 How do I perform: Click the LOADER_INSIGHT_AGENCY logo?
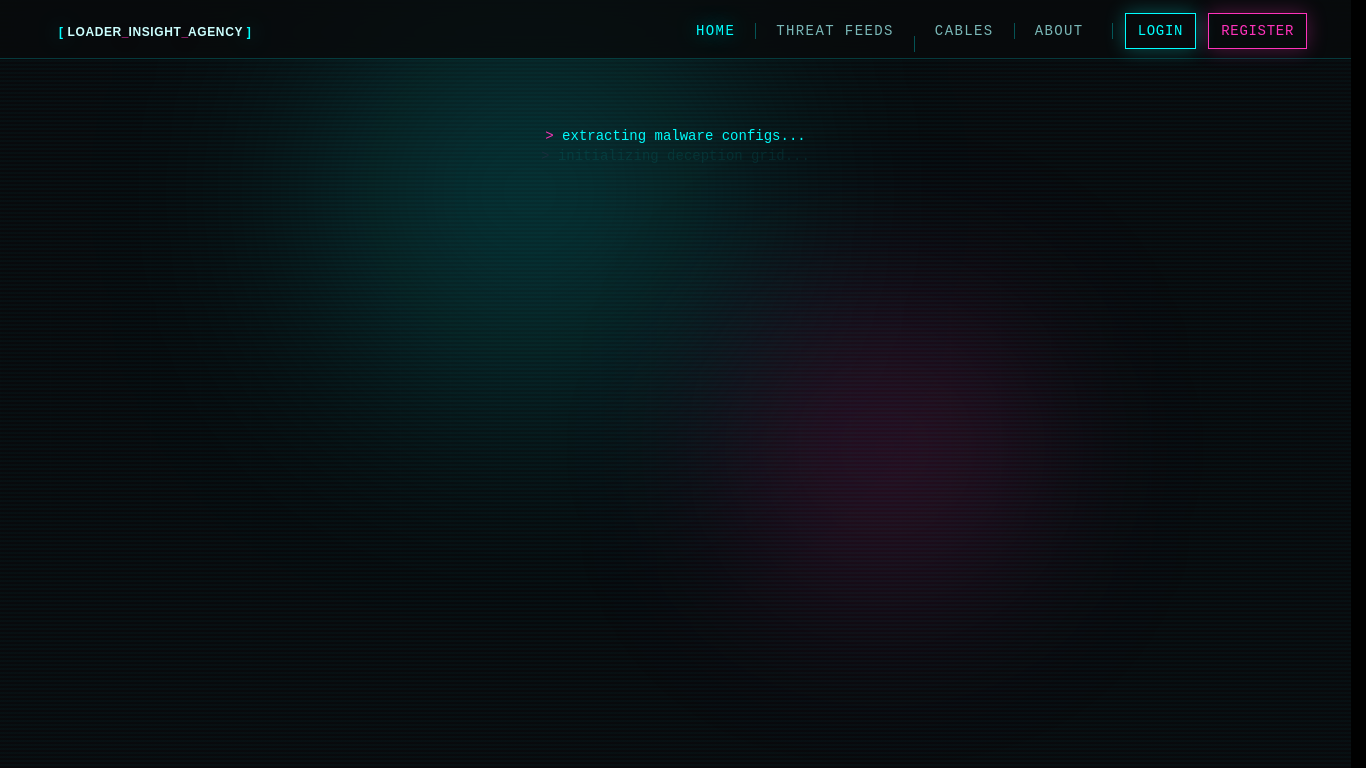155,32
